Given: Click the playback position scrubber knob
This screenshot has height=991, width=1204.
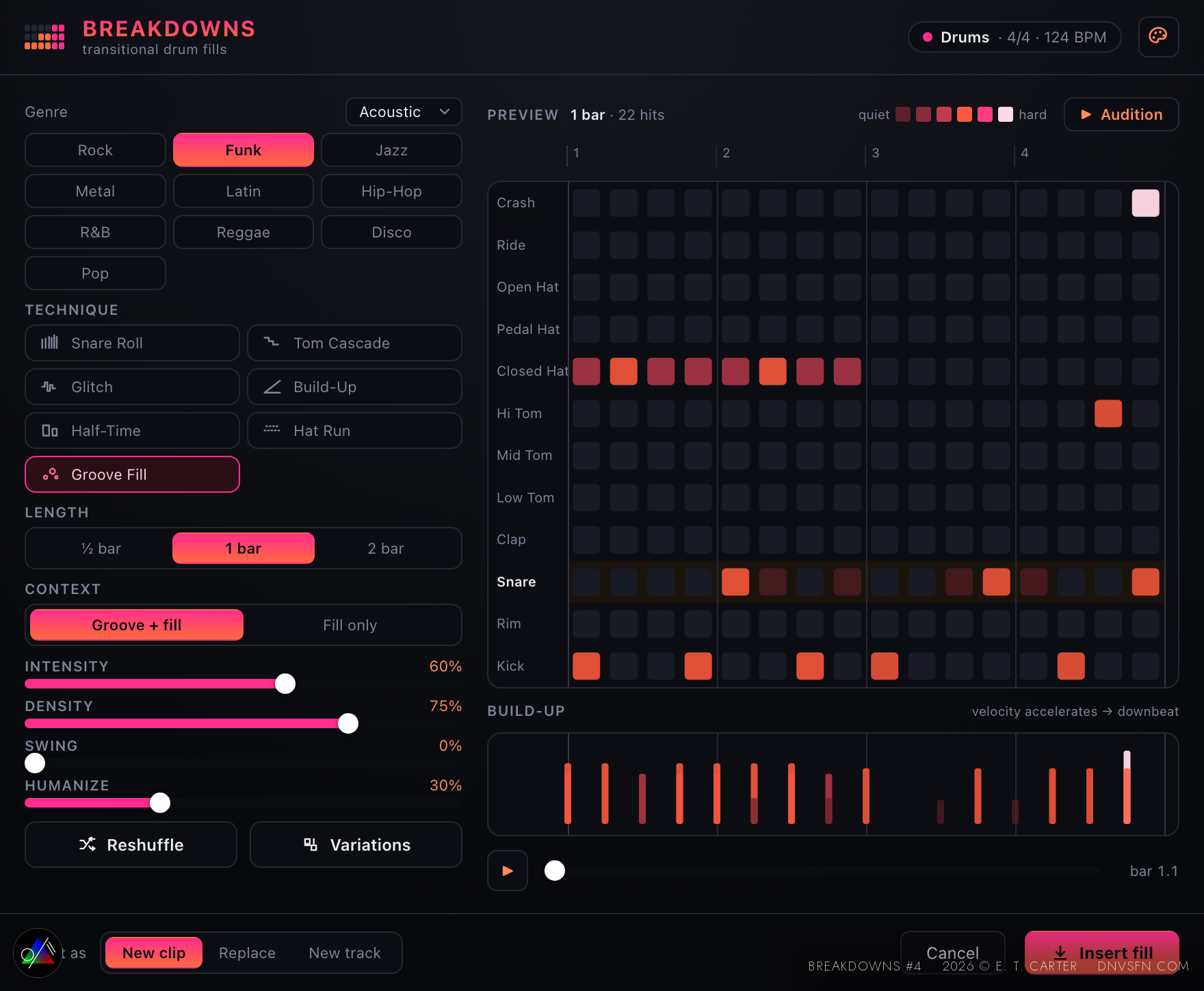Looking at the screenshot, I should (555, 871).
